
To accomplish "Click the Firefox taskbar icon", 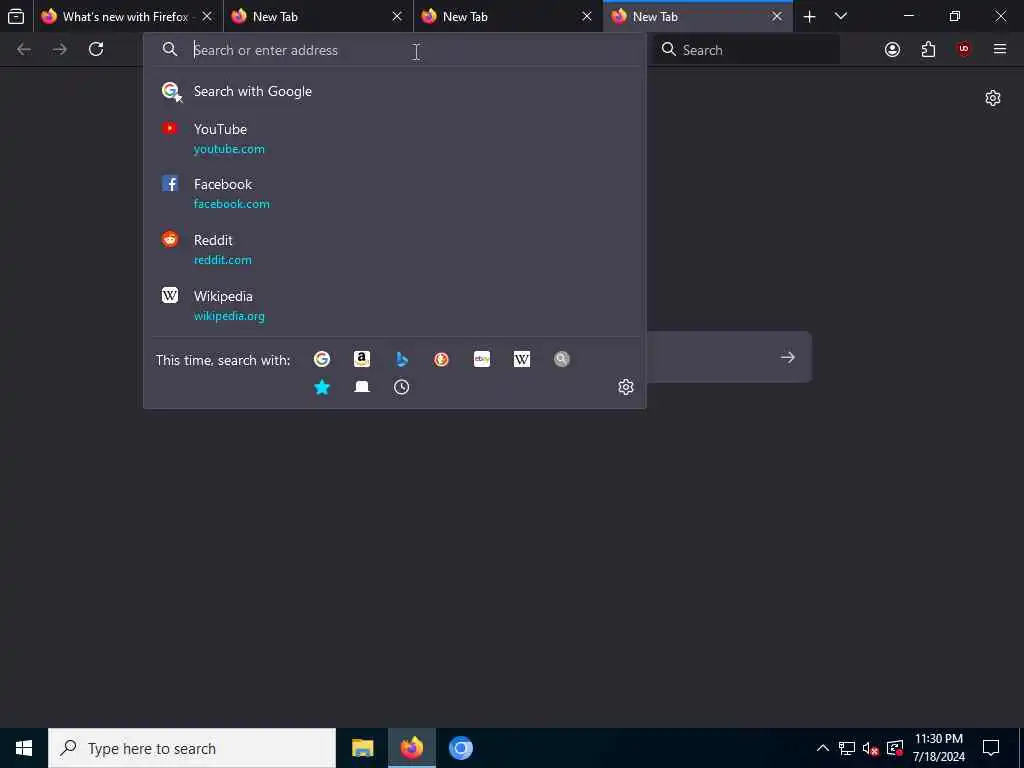I will [411, 748].
